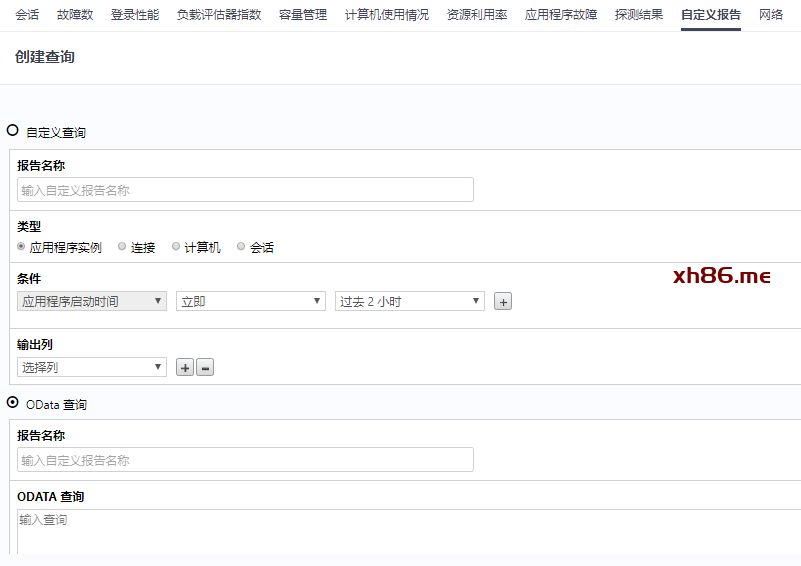
Task: Expand the 立即 operator dropdown
Action: (250, 301)
